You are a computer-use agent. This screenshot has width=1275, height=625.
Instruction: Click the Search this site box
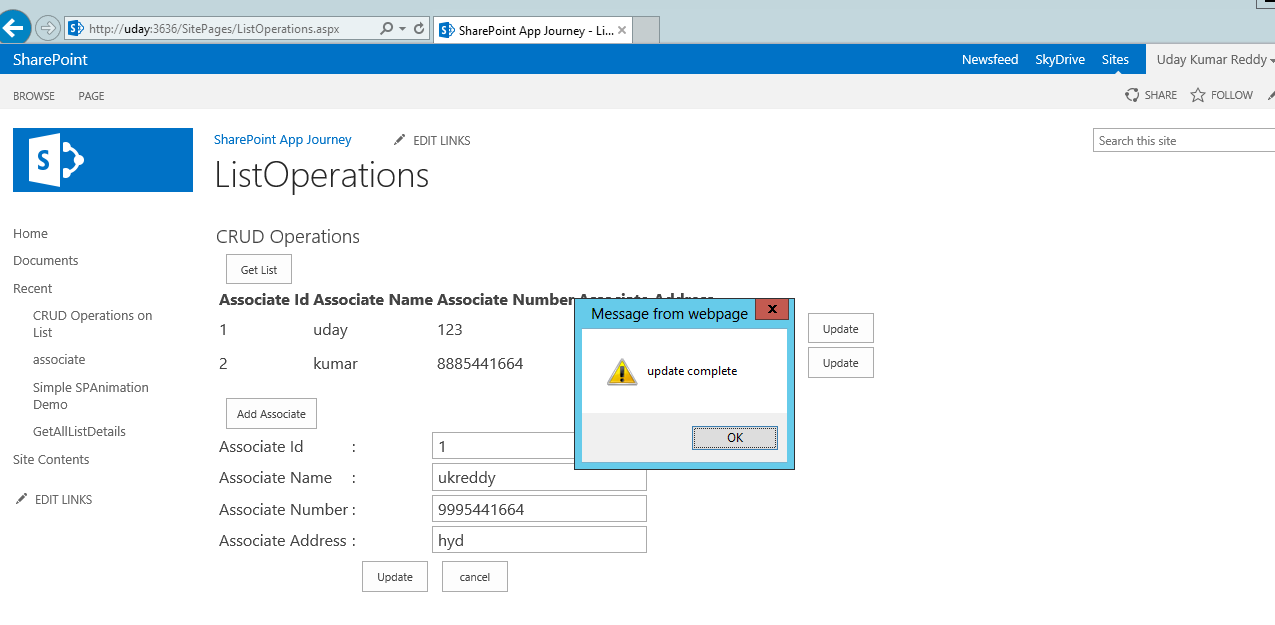pyautogui.click(x=1184, y=141)
